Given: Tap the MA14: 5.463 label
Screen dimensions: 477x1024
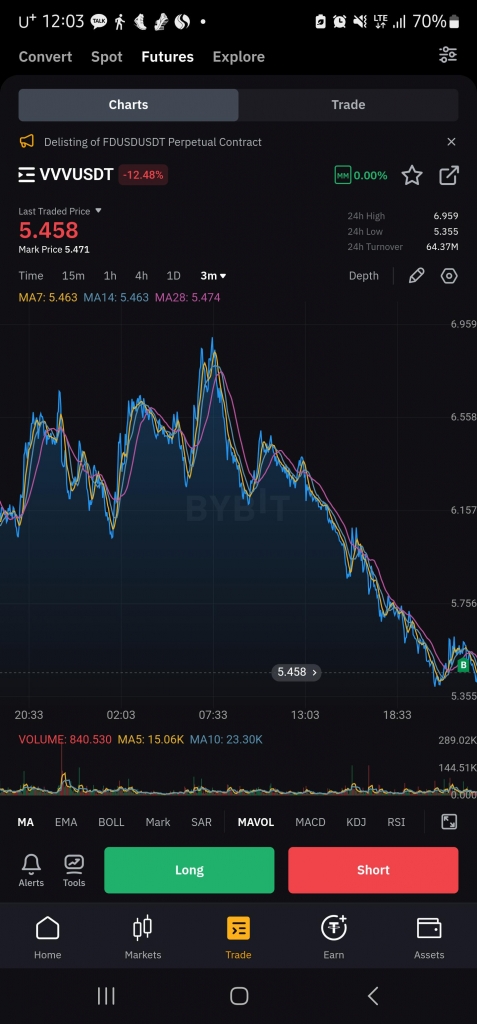Looking at the screenshot, I should pyautogui.click(x=116, y=297).
